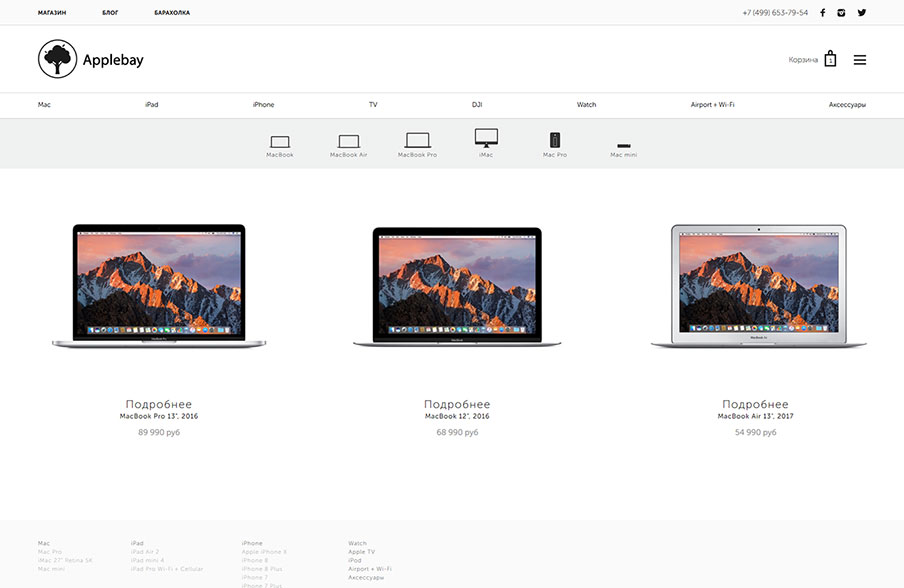Click the title "MacBook 12", 2016"
Viewport: 904px width, 588px height.
pos(457,416)
